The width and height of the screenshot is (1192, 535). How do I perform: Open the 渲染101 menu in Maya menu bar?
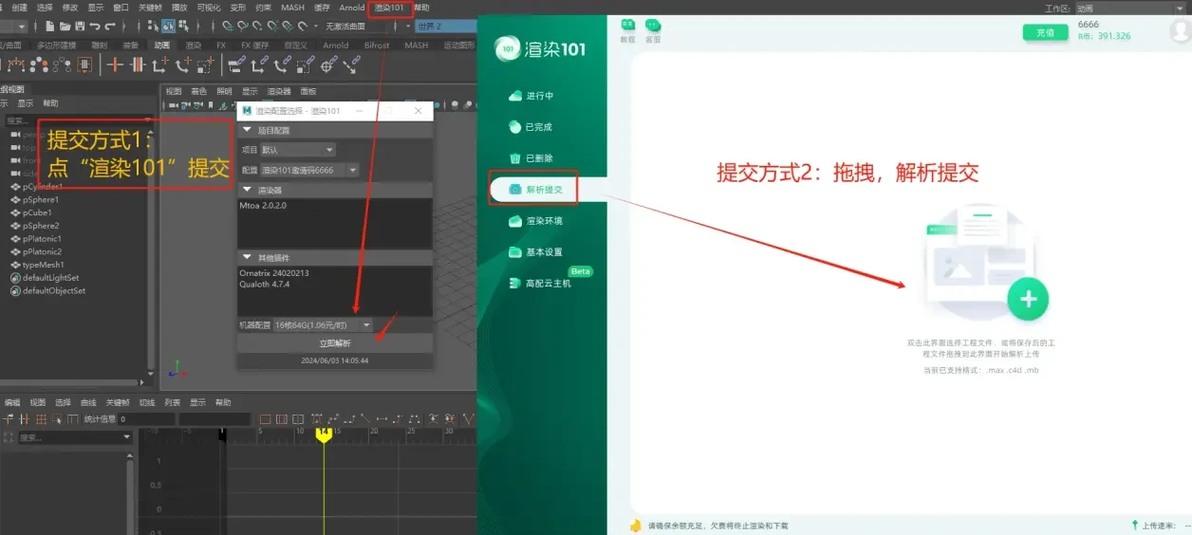[389, 8]
